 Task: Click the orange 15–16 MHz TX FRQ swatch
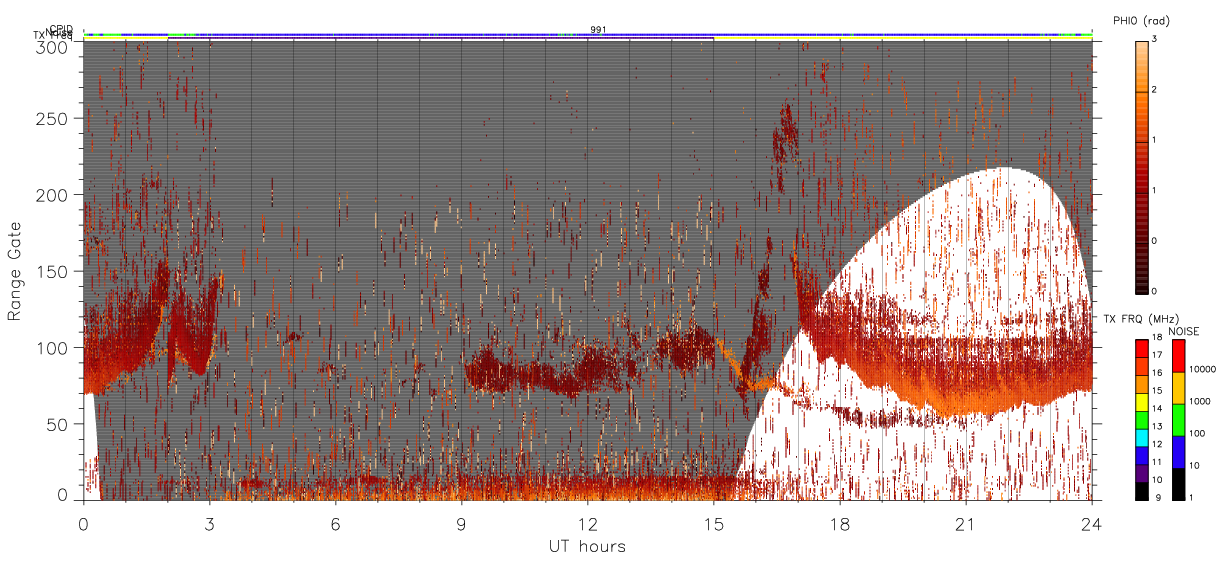(x=1141, y=382)
